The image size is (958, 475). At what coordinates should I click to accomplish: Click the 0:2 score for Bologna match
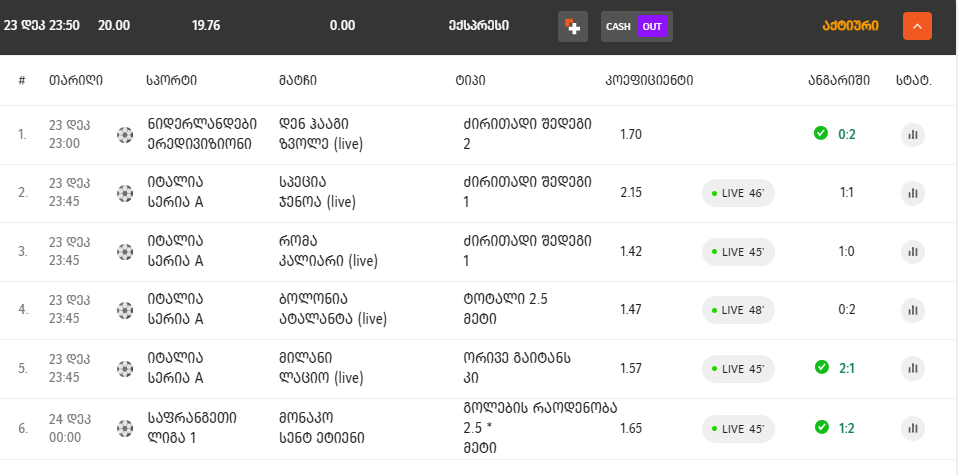coord(847,309)
